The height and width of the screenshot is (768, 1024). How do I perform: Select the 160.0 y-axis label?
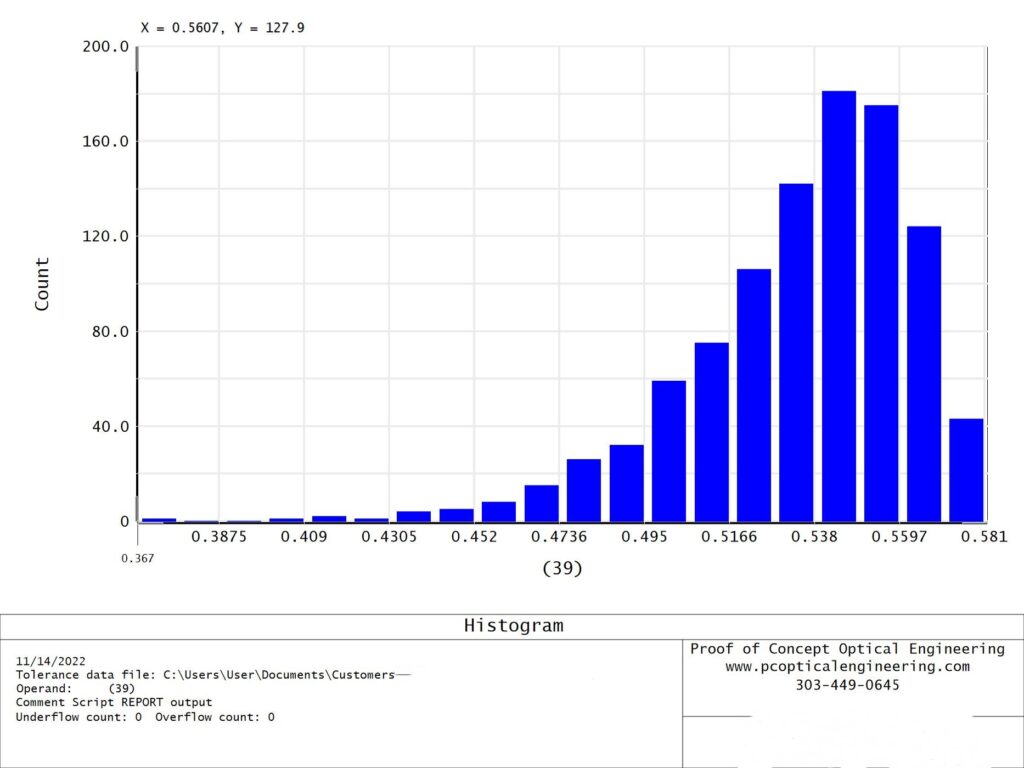point(105,142)
